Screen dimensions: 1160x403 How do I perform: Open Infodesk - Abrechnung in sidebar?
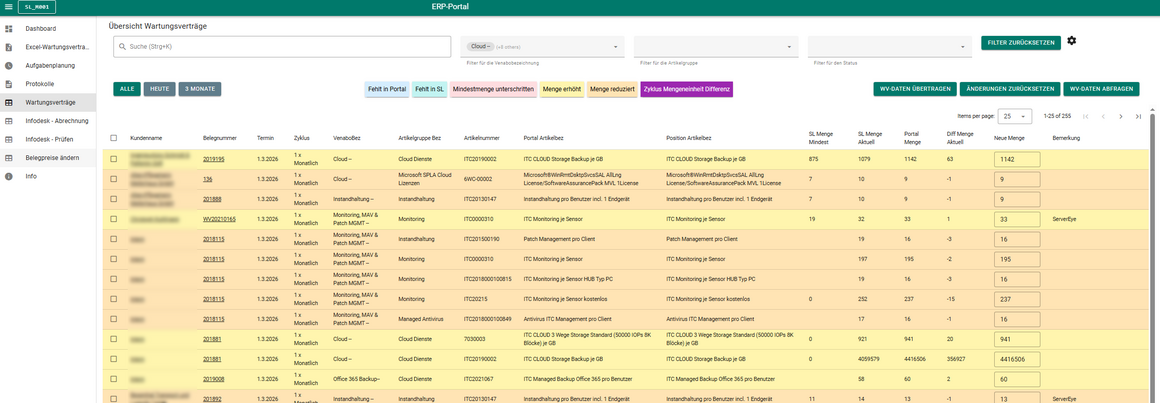(x=57, y=121)
